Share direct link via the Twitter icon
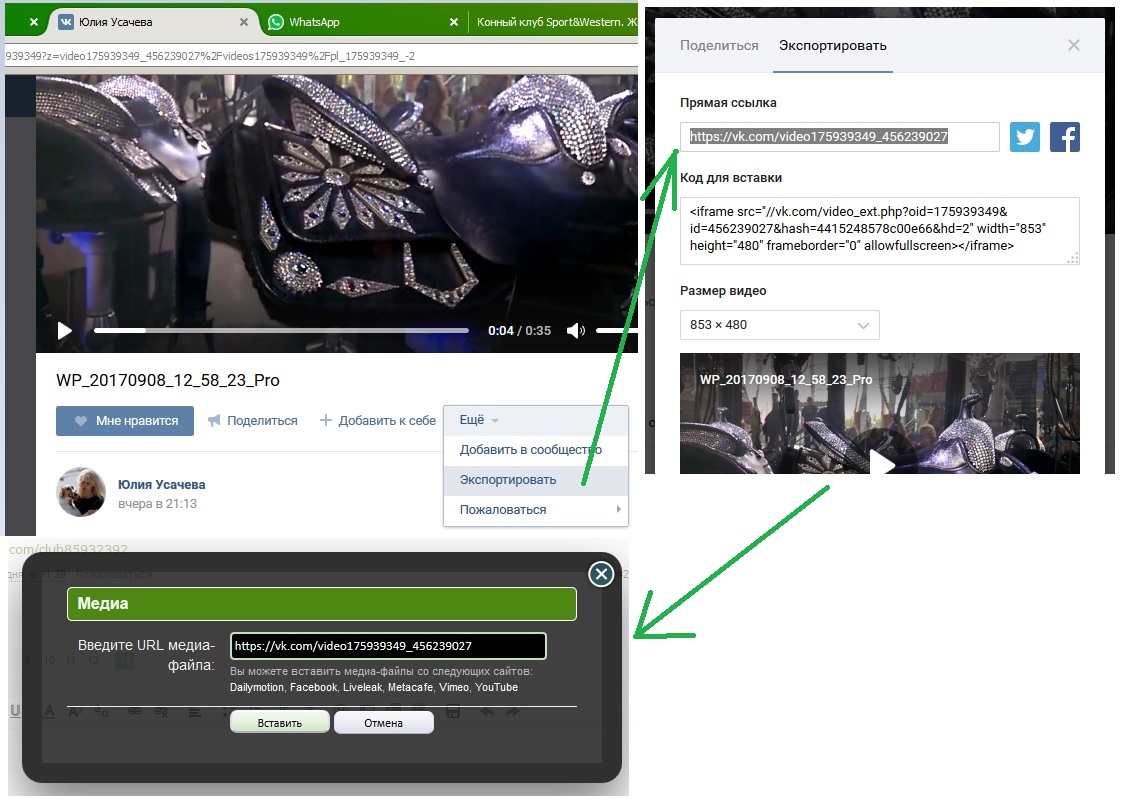The image size is (1122, 802). pos(1025,137)
